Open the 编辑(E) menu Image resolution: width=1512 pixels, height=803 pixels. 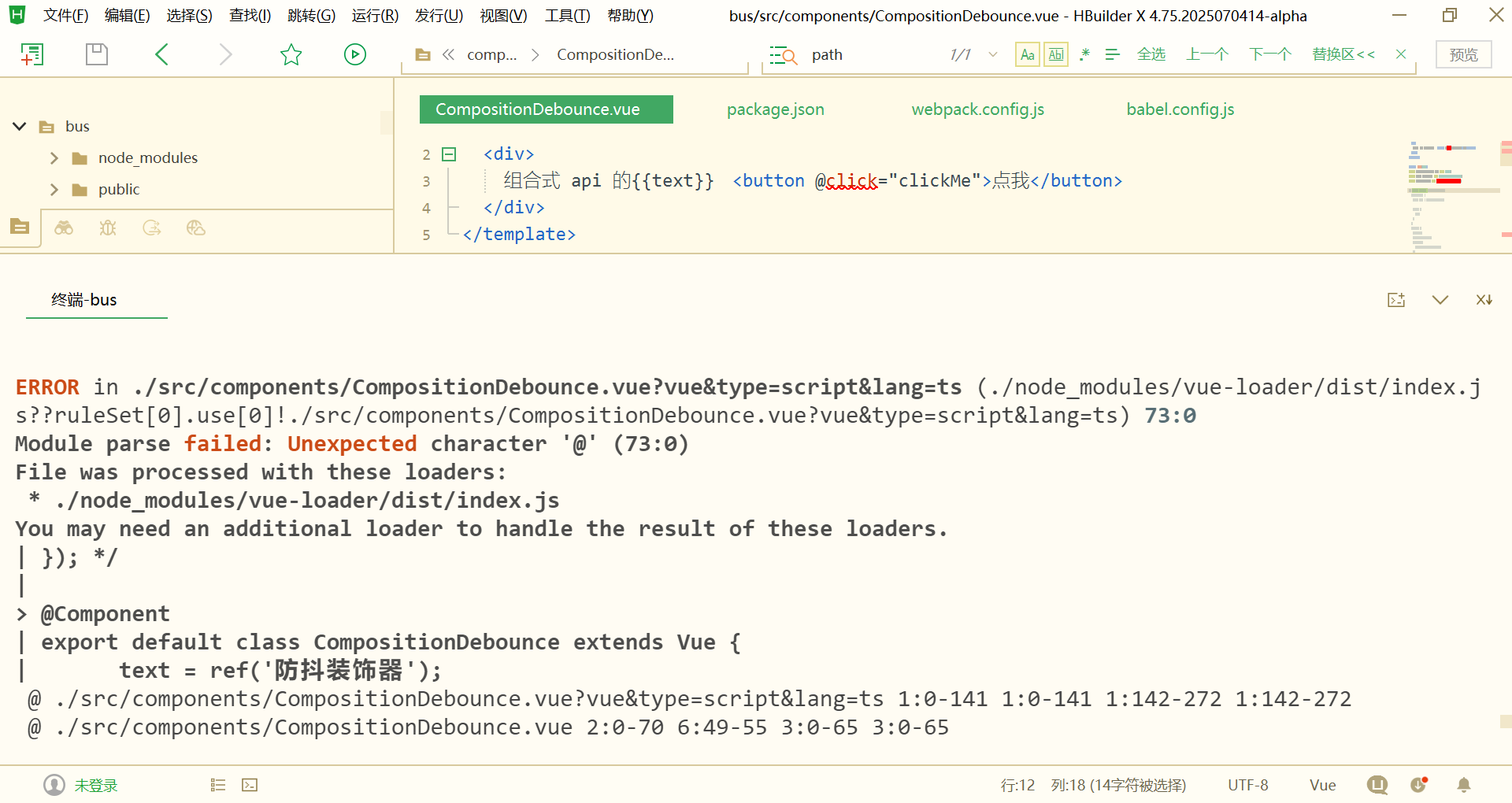click(127, 16)
